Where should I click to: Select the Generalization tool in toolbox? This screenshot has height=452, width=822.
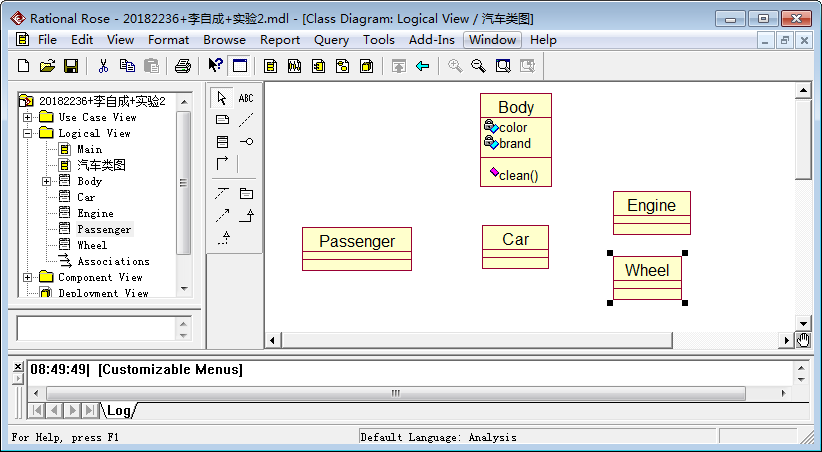coord(246,216)
